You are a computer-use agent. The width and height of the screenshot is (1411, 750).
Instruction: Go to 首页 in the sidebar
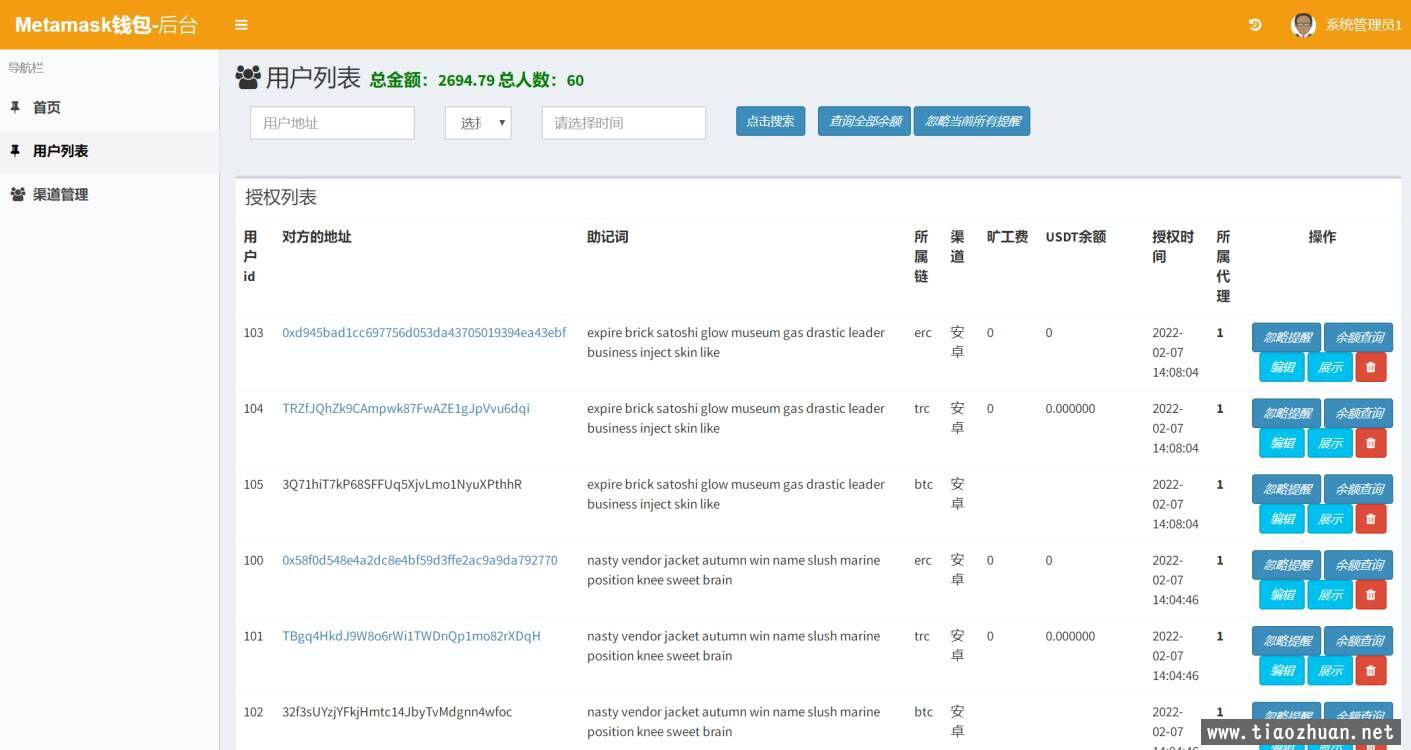(110, 108)
